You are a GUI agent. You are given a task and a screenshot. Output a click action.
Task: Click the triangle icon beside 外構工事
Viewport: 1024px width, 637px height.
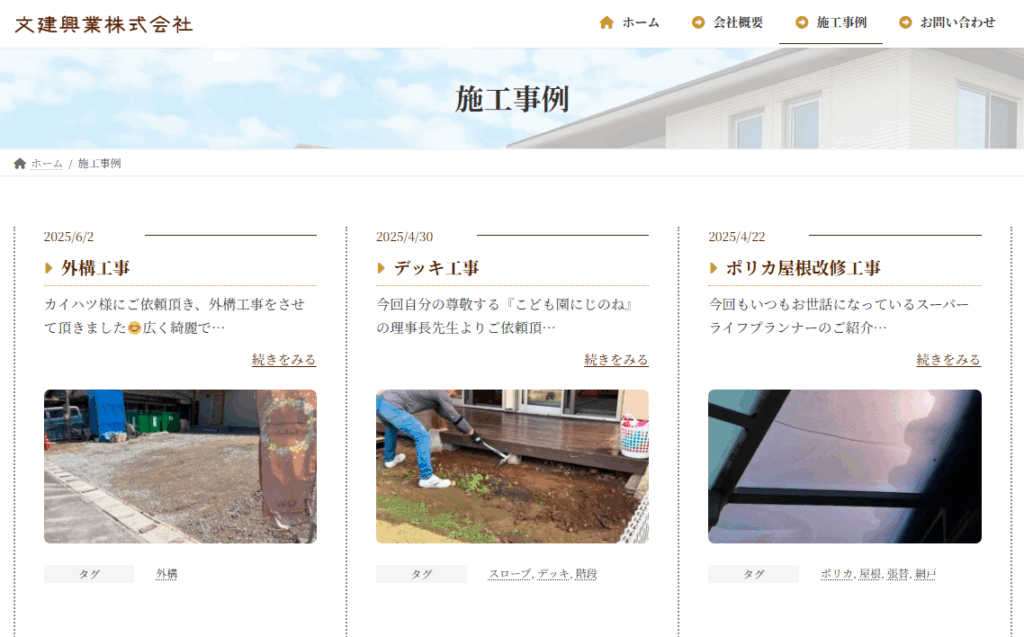pyautogui.click(x=49, y=268)
